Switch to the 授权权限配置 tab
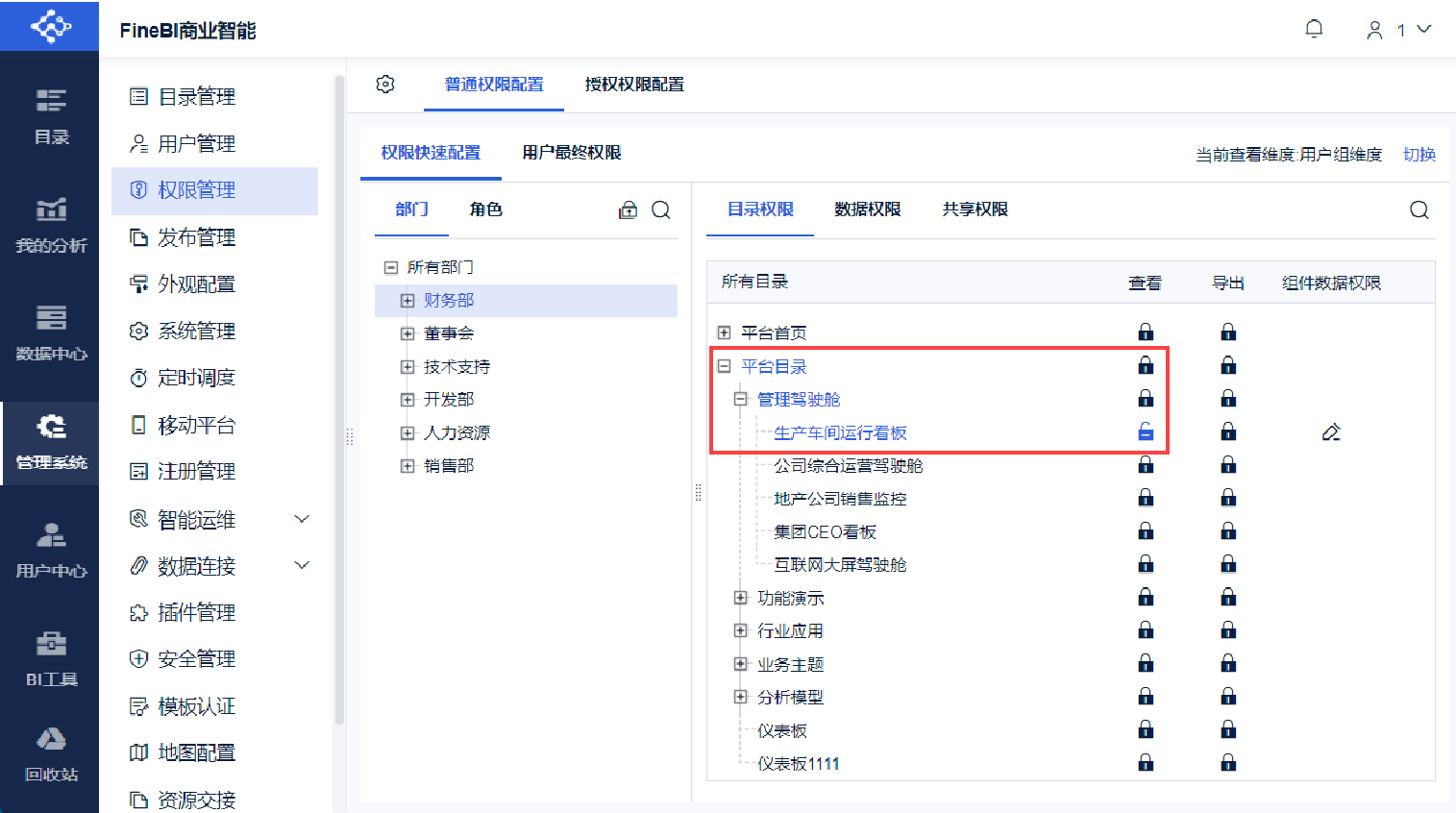Screen dimensions: 1456x813 point(634,85)
